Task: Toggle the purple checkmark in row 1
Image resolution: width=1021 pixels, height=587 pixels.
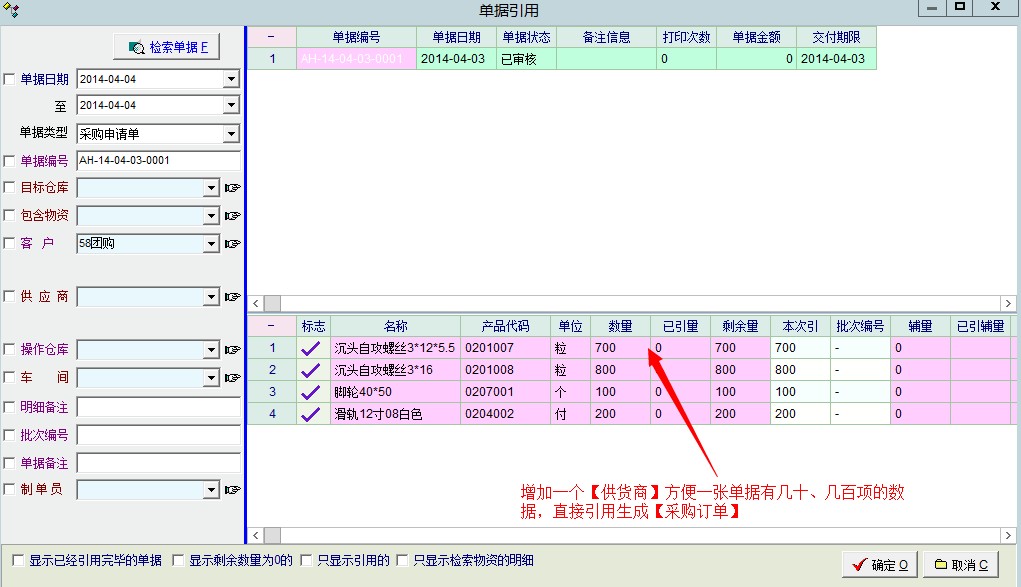Action: [x=312, y=348]
